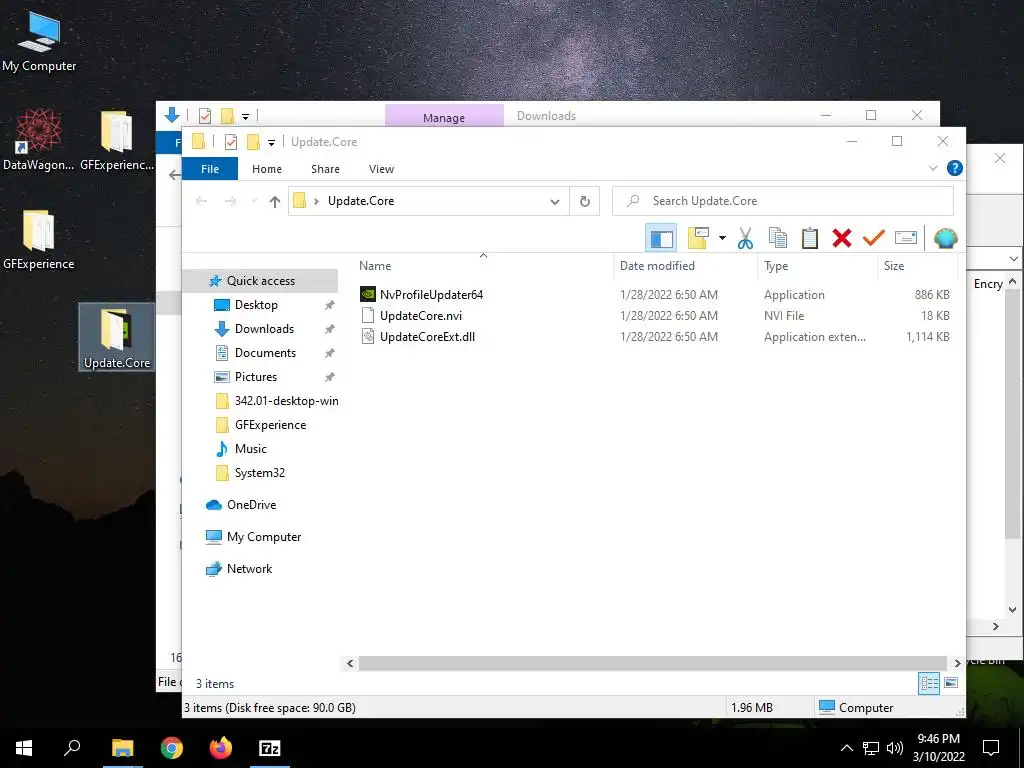Screen dimensions: 1024x768
Task: Click the Back navigation arrow
Action: tap(202, 201)
